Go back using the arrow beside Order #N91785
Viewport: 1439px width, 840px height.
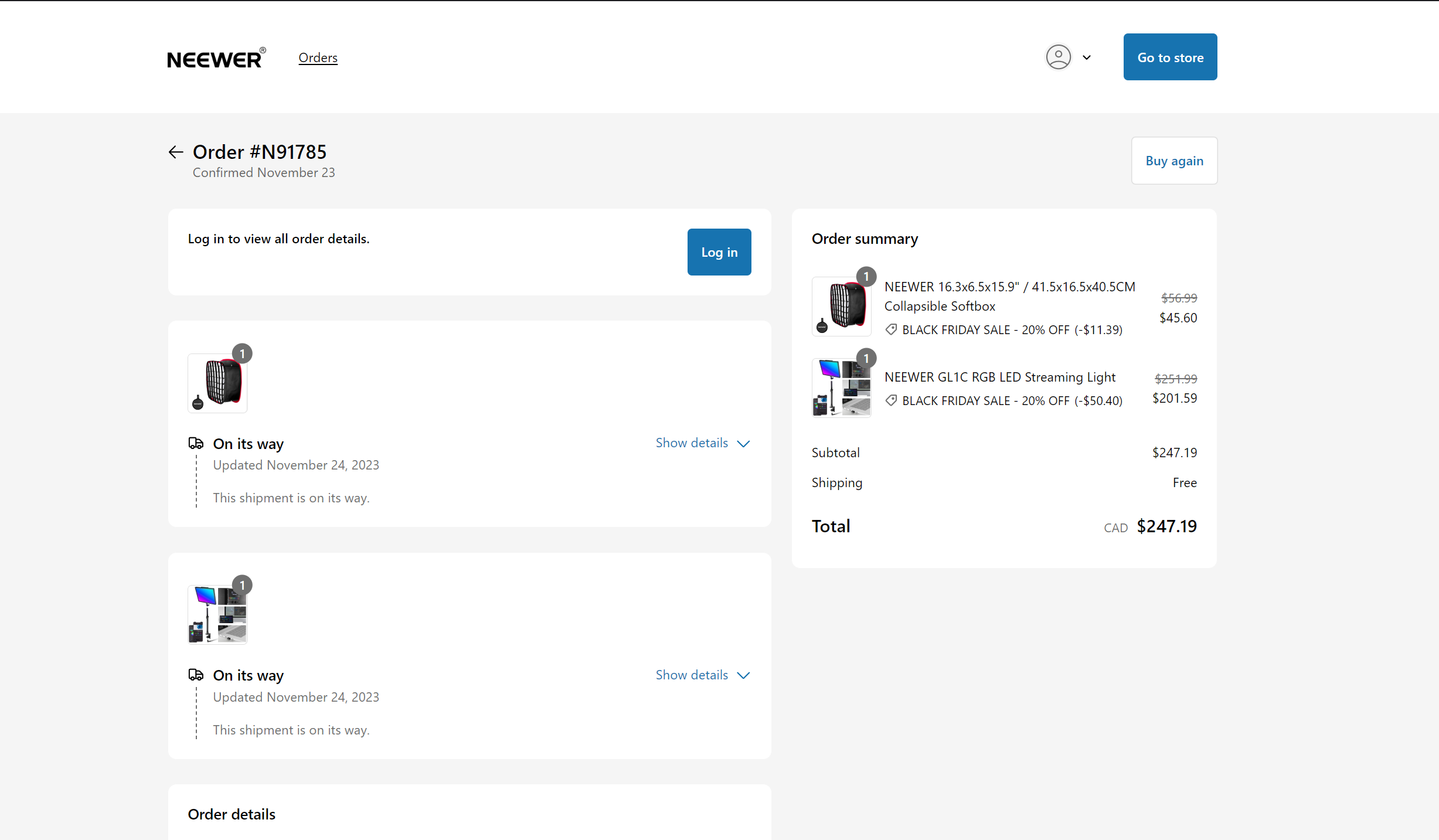coord(176,152)
